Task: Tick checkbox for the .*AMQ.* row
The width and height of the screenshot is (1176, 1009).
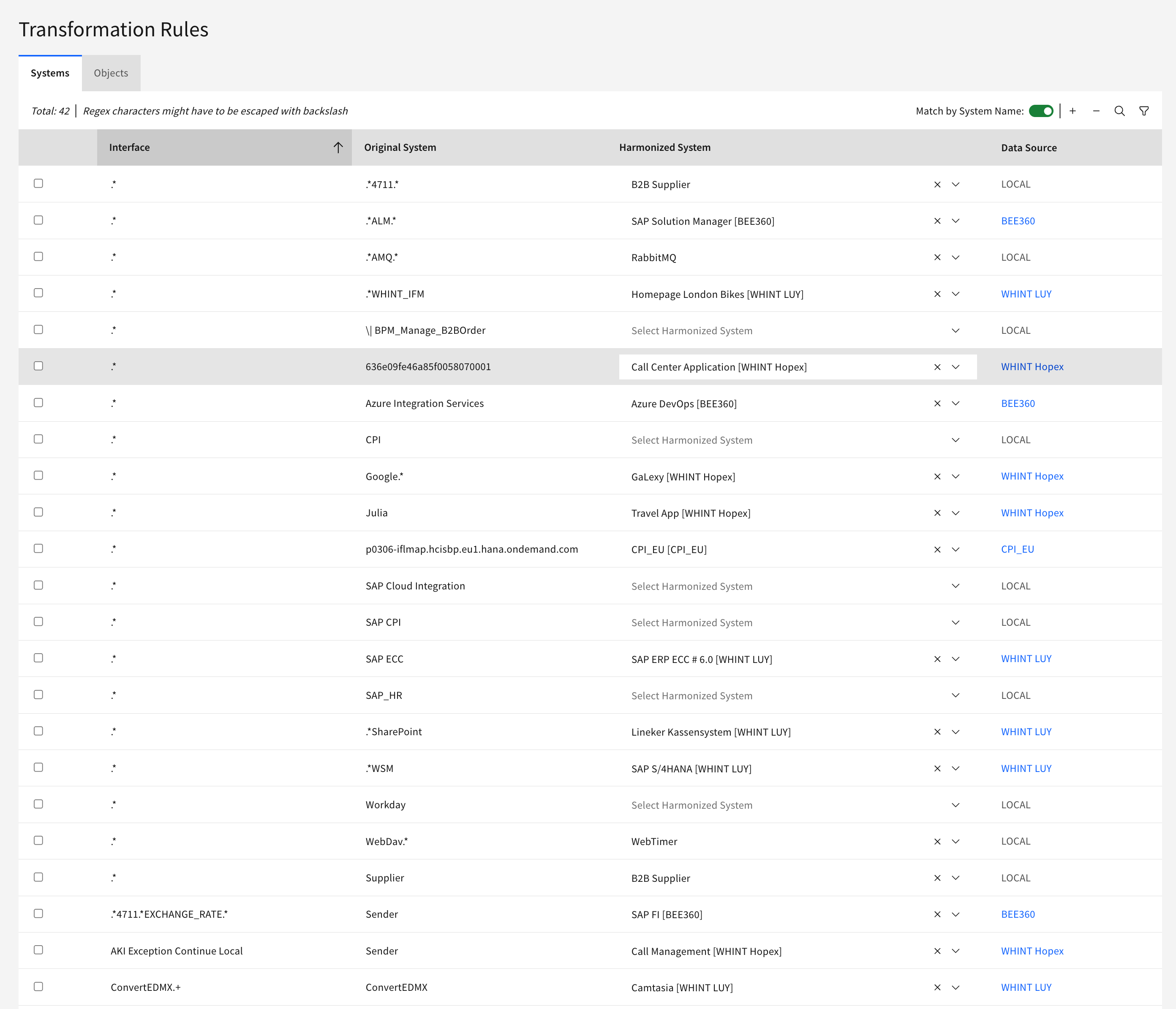Action: [38, 256]
